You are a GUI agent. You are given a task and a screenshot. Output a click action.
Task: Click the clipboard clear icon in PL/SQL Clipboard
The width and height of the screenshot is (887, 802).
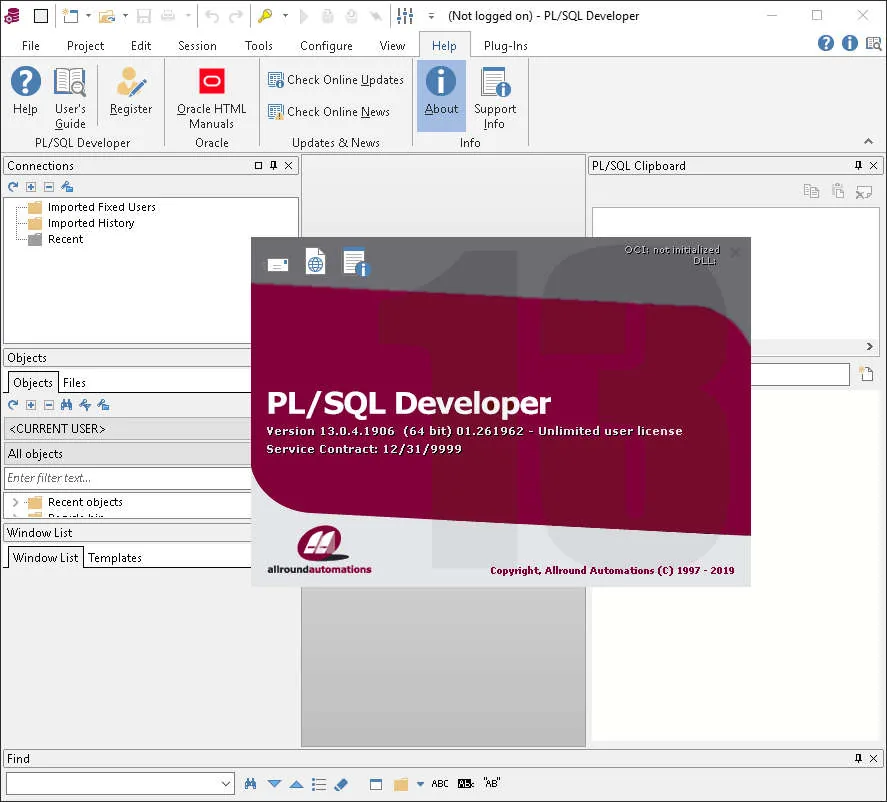[x=864, y=192]
